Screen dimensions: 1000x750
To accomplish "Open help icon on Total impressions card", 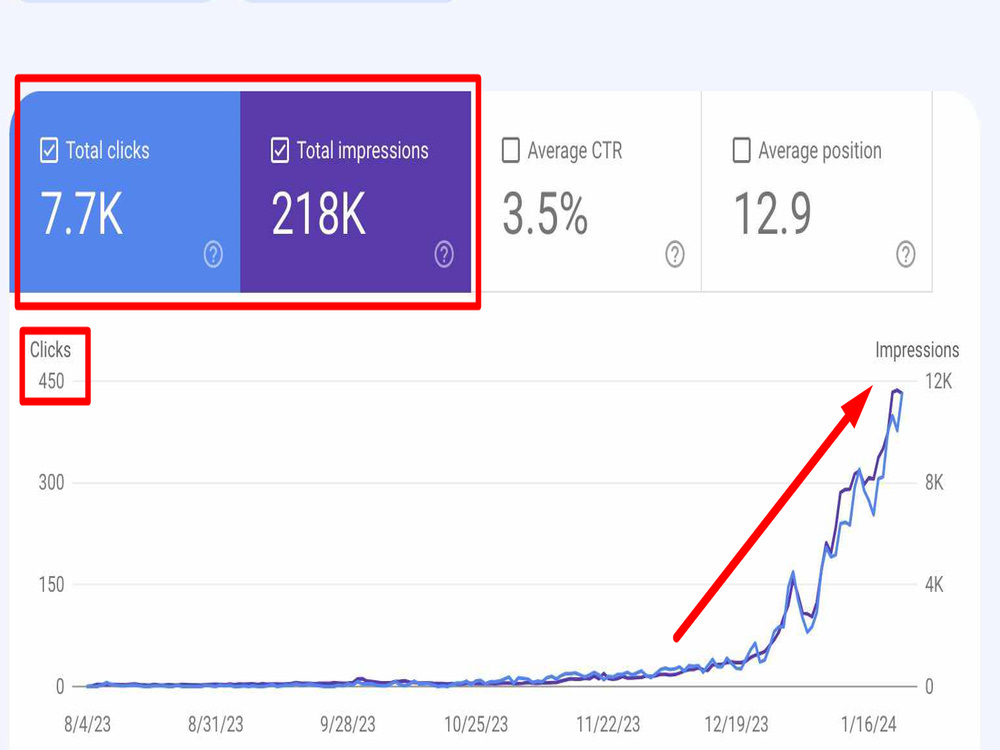I will click(444, 254).
